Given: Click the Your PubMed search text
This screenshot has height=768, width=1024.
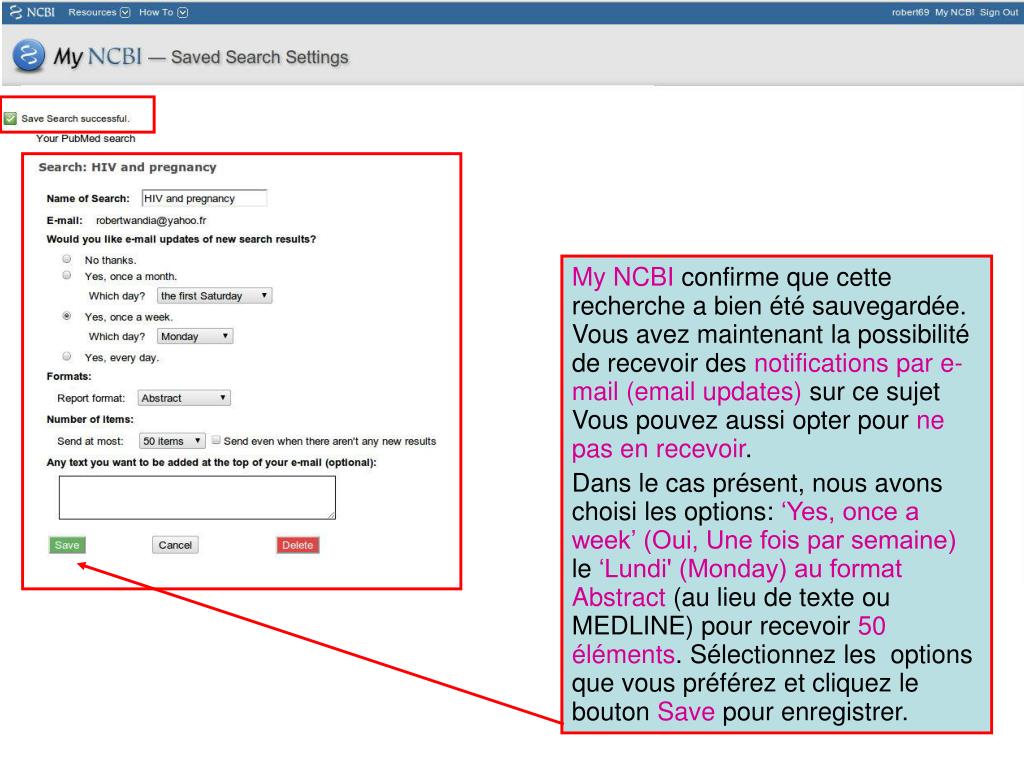Looking at the screenshot, I should point(86,138).
